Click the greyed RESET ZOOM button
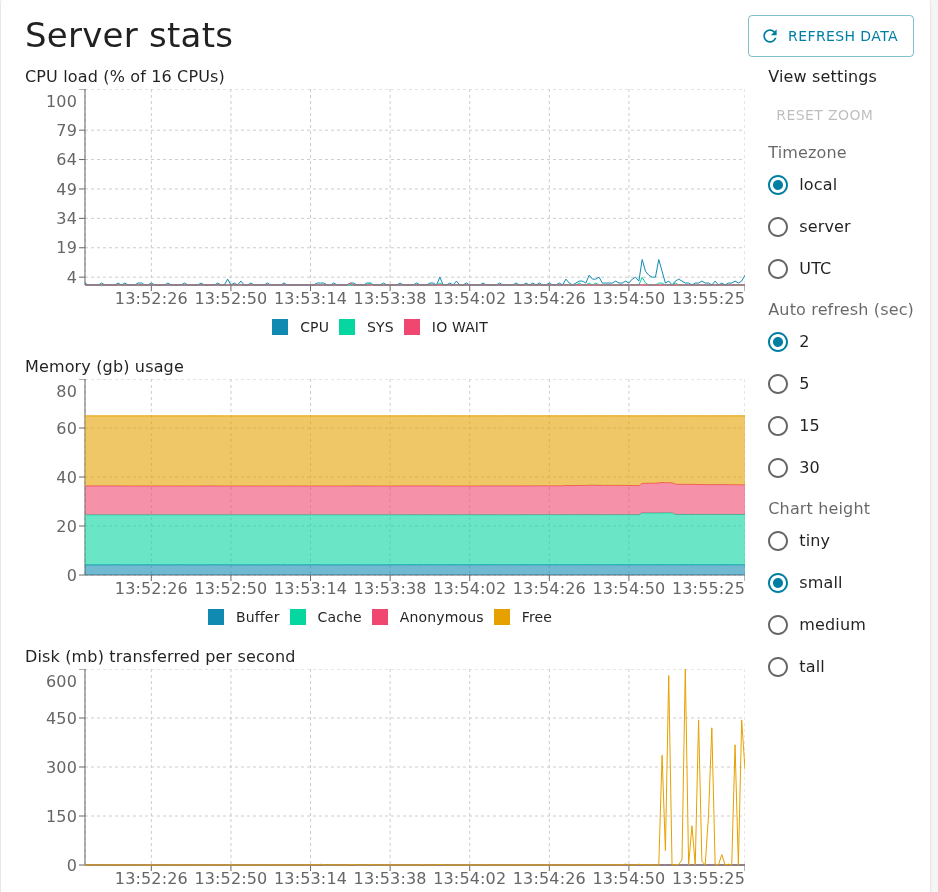The width and height of the screenshot is (938, 892). (x=824, y=115)
